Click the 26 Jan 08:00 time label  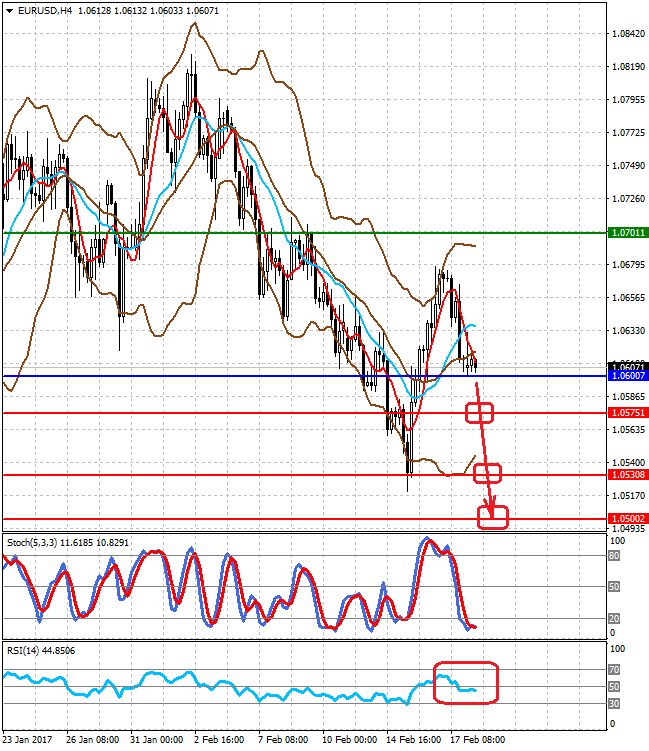[92, 740]
